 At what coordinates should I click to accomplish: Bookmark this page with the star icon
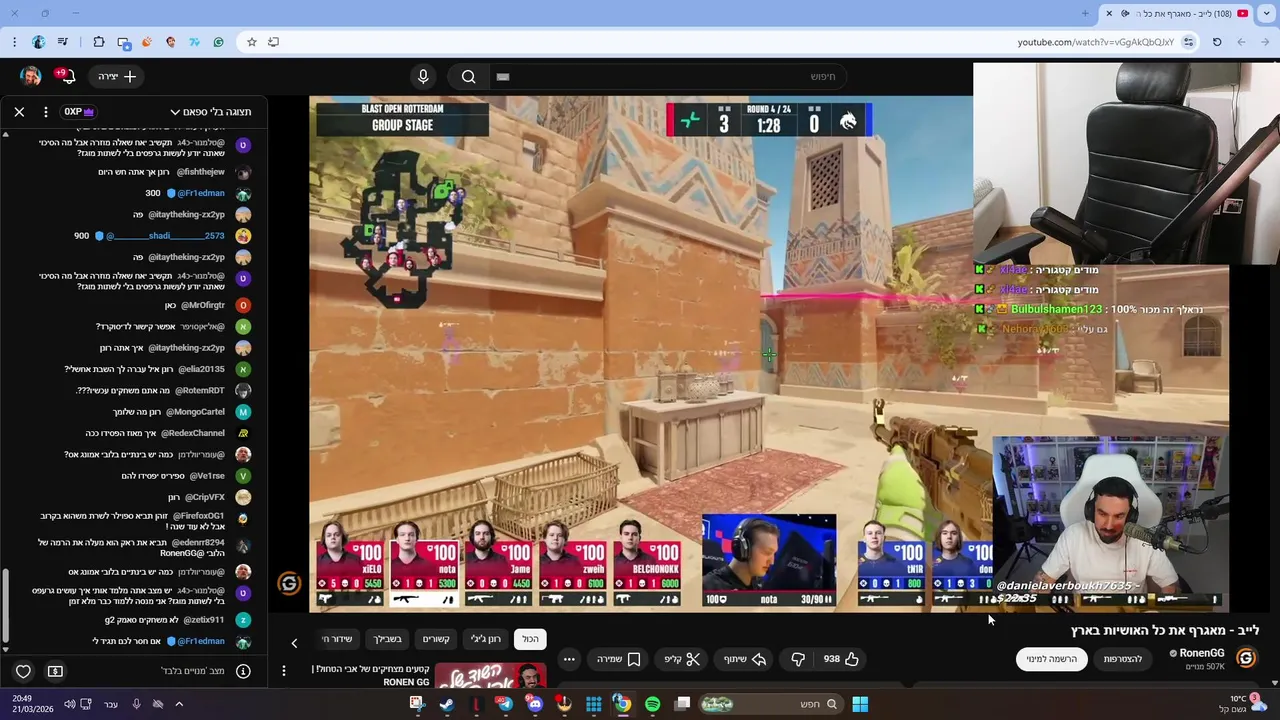[x=252, y=42]
